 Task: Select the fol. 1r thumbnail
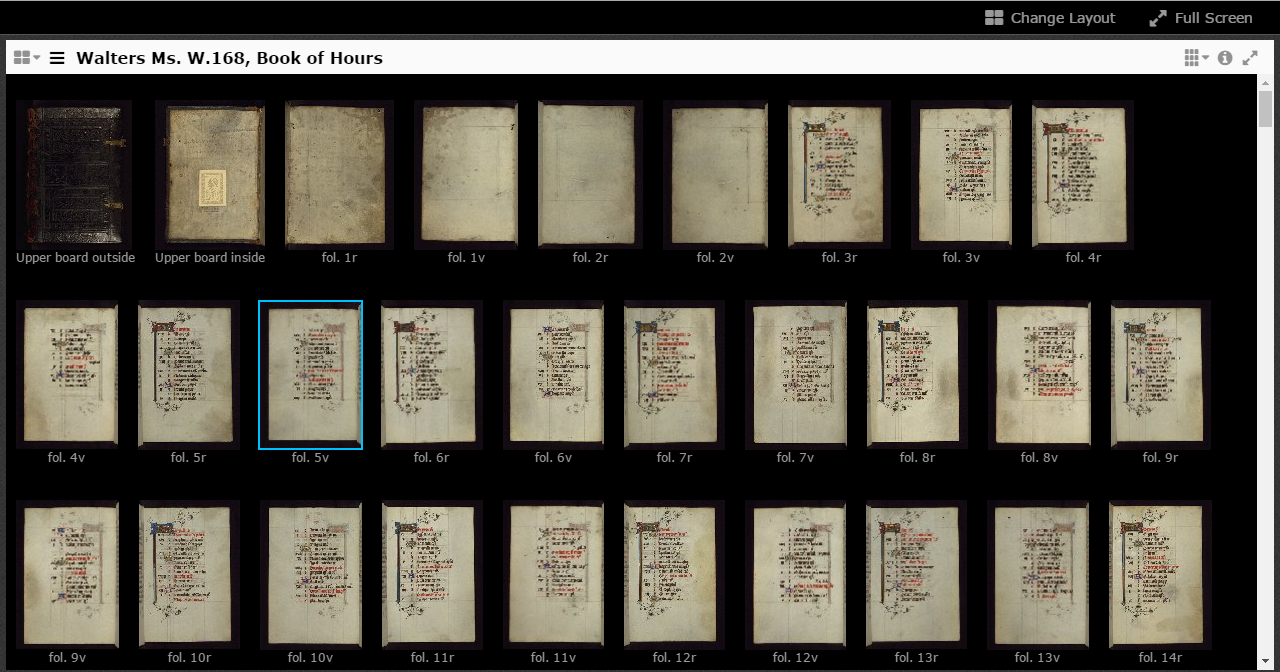tap(339, 174)
